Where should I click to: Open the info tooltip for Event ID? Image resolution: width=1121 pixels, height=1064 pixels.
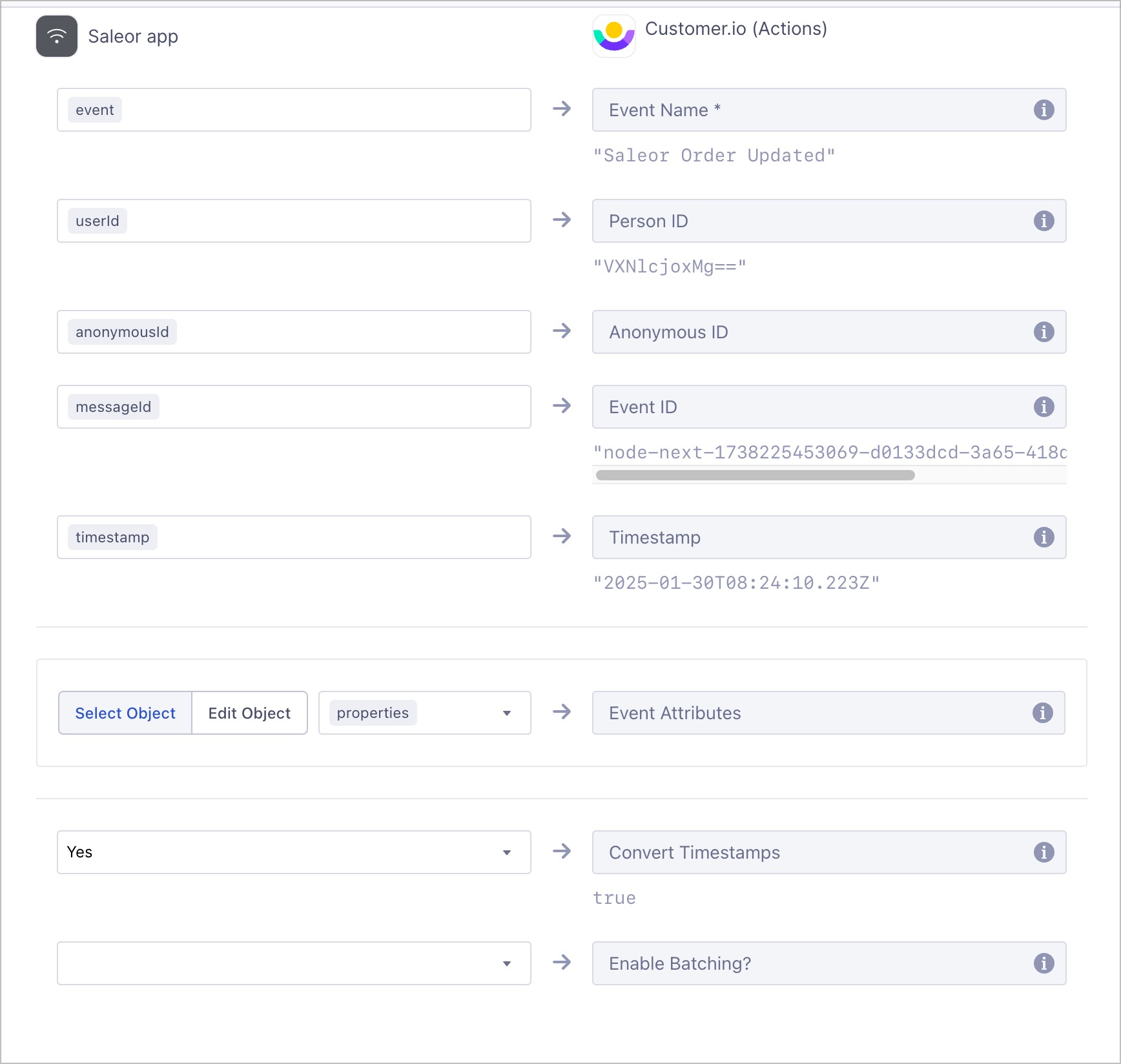coord(1044,407)
